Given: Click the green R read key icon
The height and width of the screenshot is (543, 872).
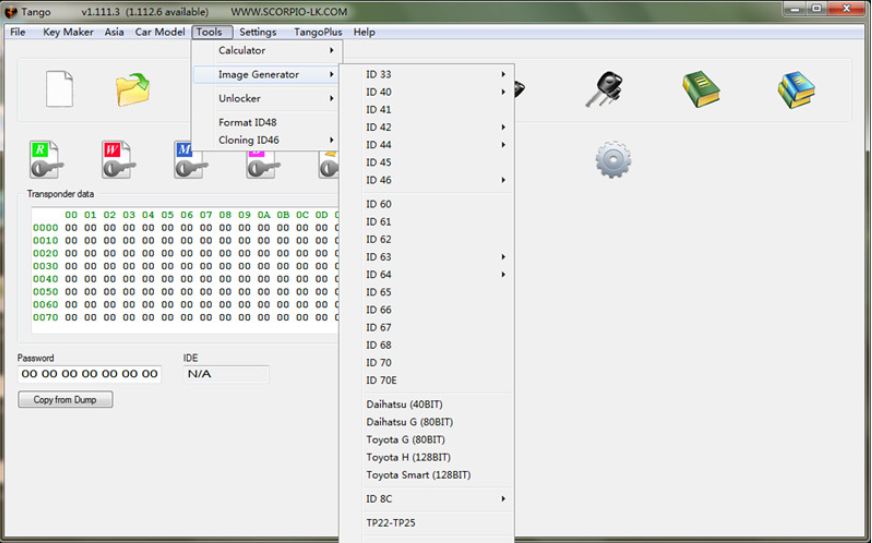Looking at the screenshot, I should (46, 160).
